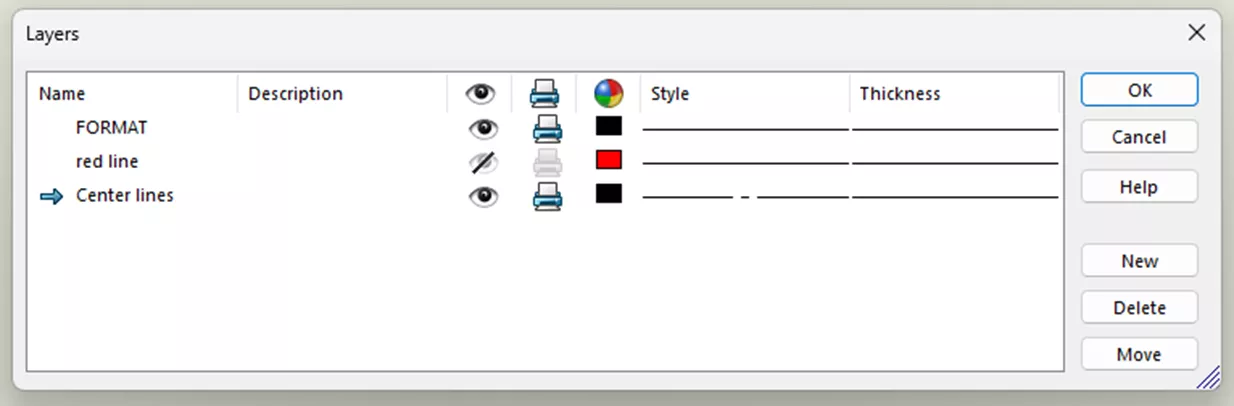Click the printer icon in the column header

pyautogui.click(x=545, y=94)
